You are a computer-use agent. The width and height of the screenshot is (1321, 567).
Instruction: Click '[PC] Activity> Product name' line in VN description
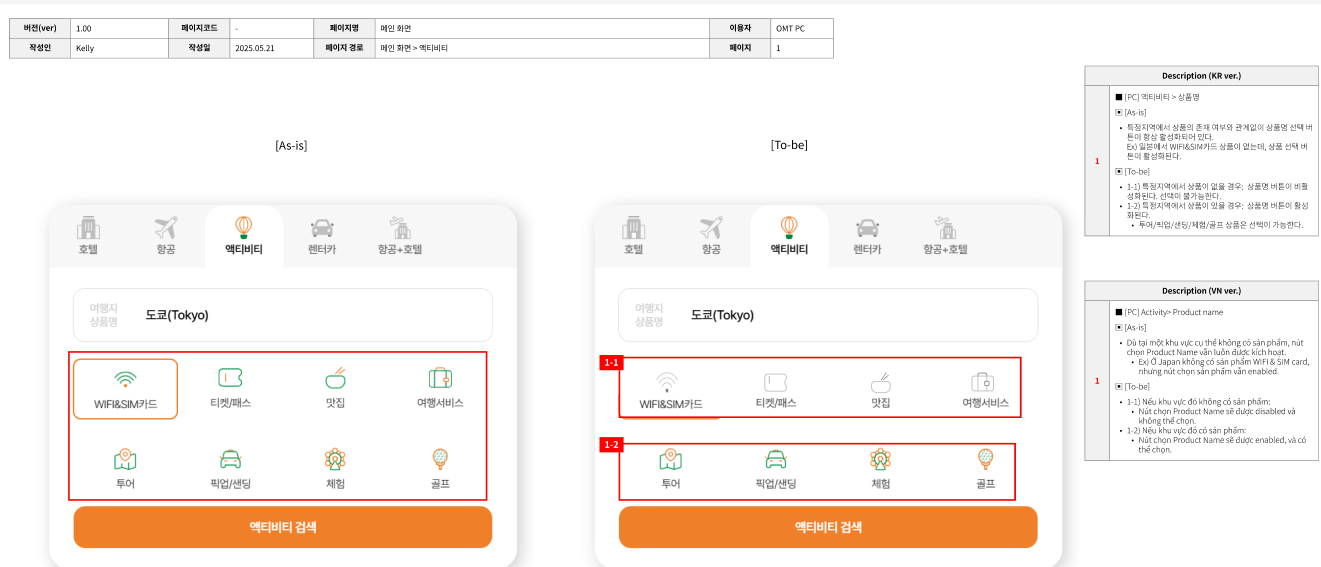(x=1169, y=312)
